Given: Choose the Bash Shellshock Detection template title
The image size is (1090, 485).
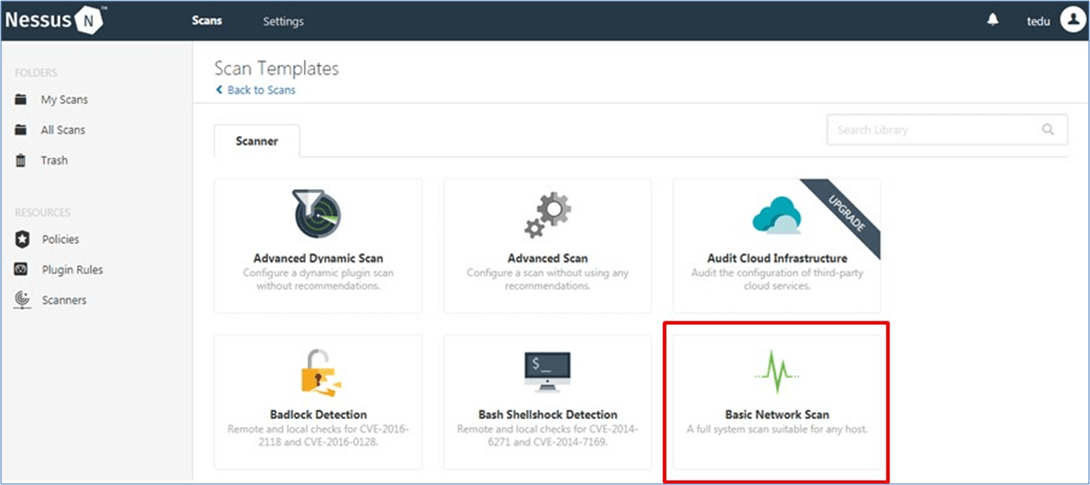Looking at the screenshot, I should (x=547, y=415).
